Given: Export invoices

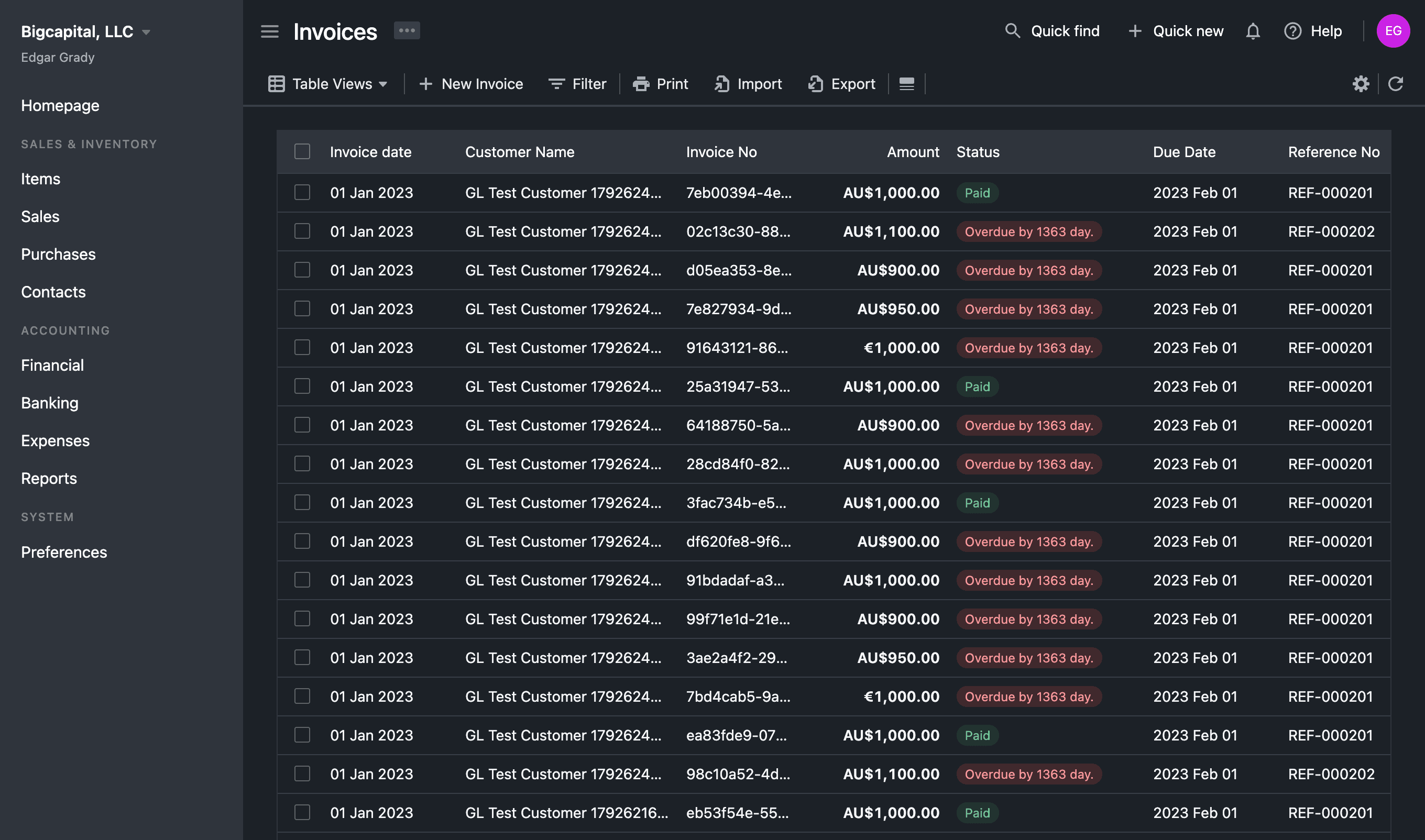Looking at the screenshot, I should (x=841, y=84).
